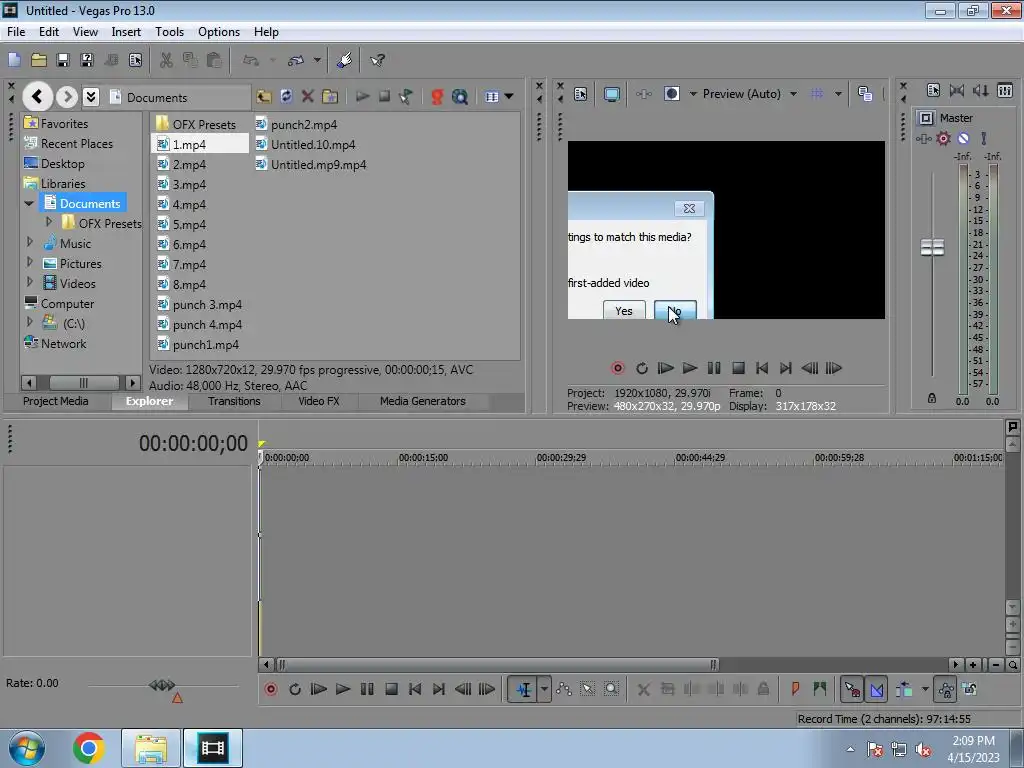Switch to the Video FX tab
This screenshot has height=768, width=1024.
pyautogui.click(x=319, y=401)
